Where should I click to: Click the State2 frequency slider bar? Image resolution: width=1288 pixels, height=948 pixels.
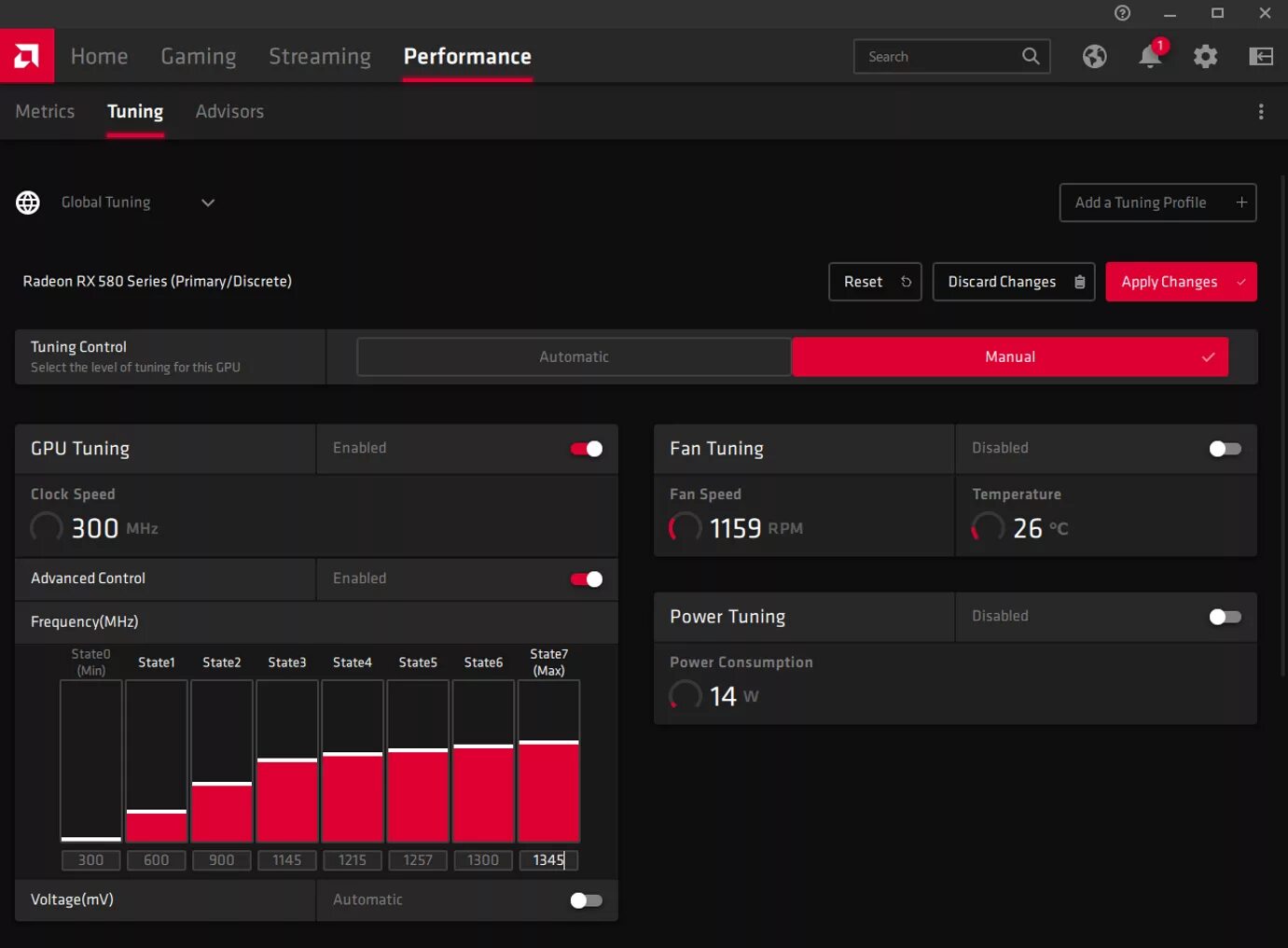pos(222,761)
